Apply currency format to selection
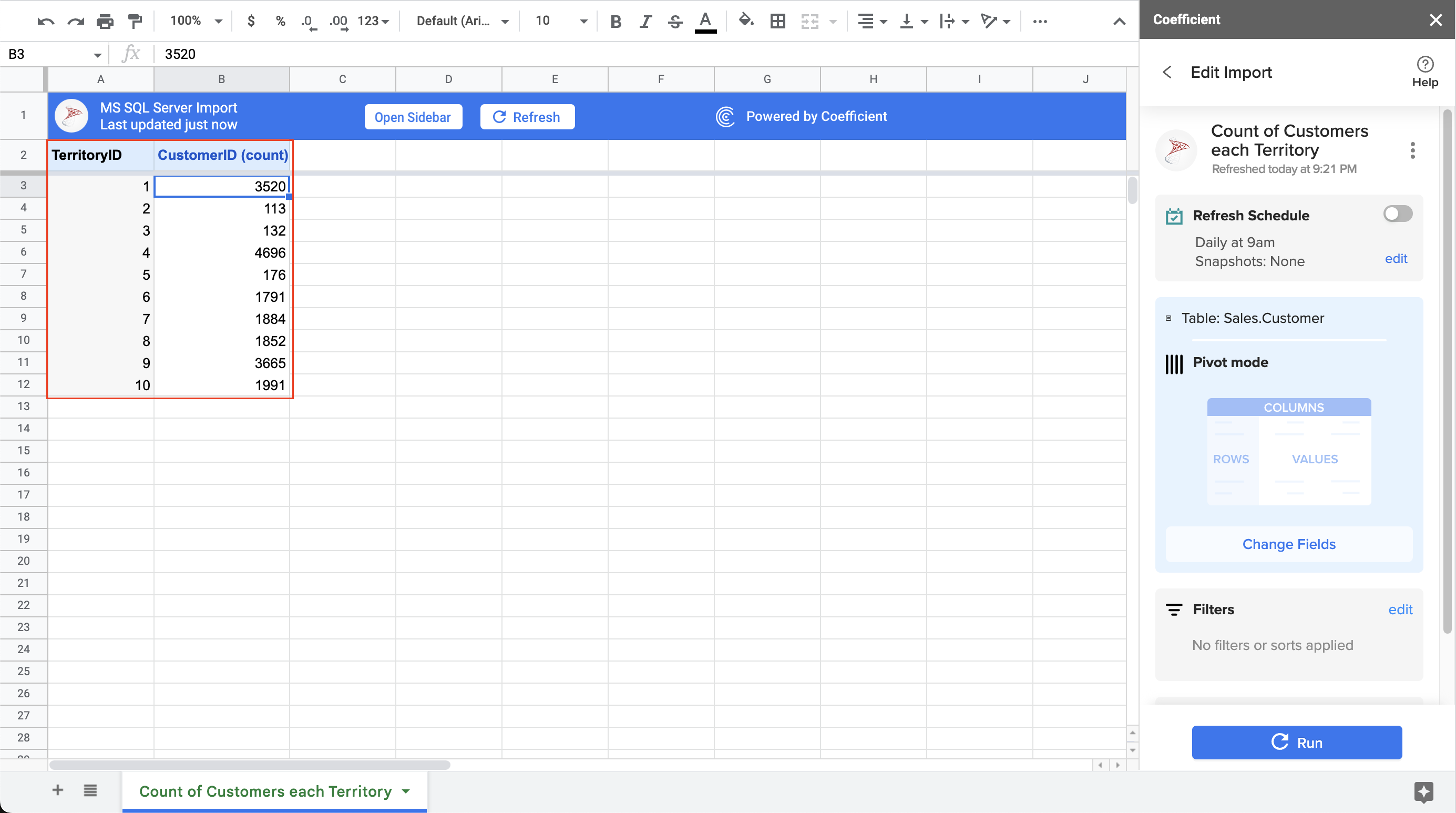1456x813 pixels. coord(250,21)
